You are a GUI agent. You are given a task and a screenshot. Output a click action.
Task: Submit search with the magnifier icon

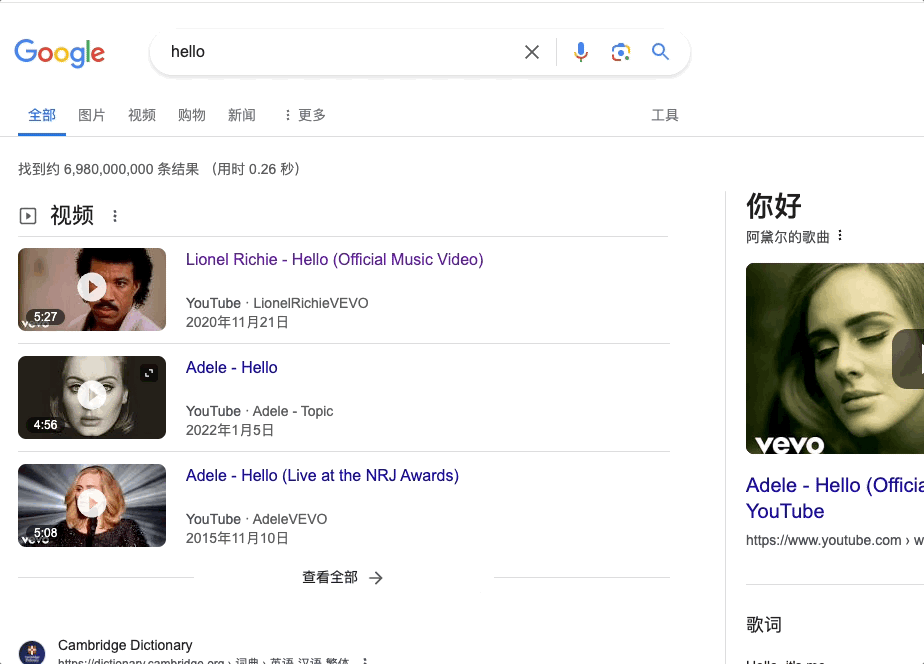(660, 52)
